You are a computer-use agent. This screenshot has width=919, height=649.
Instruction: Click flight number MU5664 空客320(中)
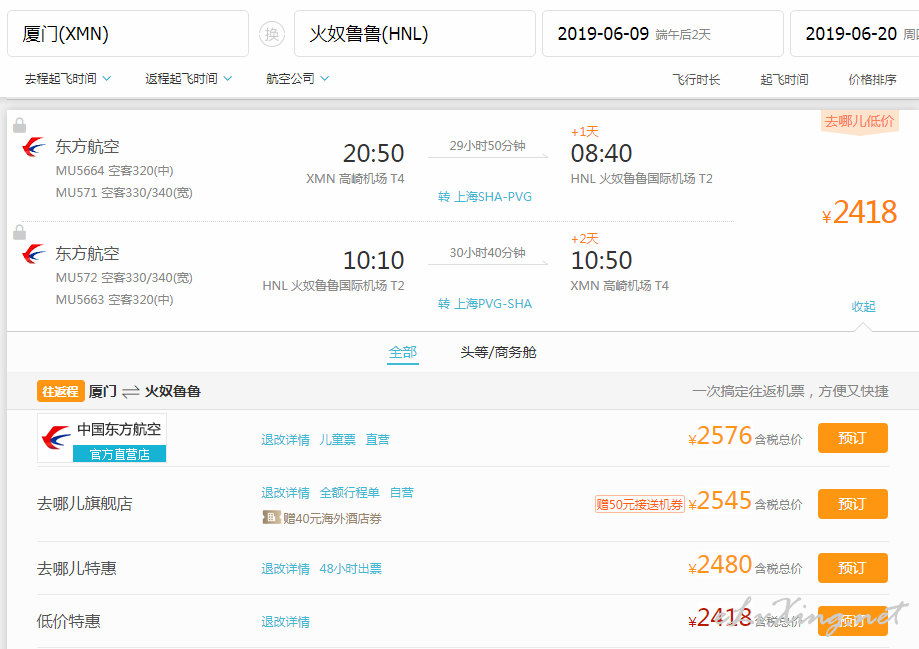[x=114, y=171]
